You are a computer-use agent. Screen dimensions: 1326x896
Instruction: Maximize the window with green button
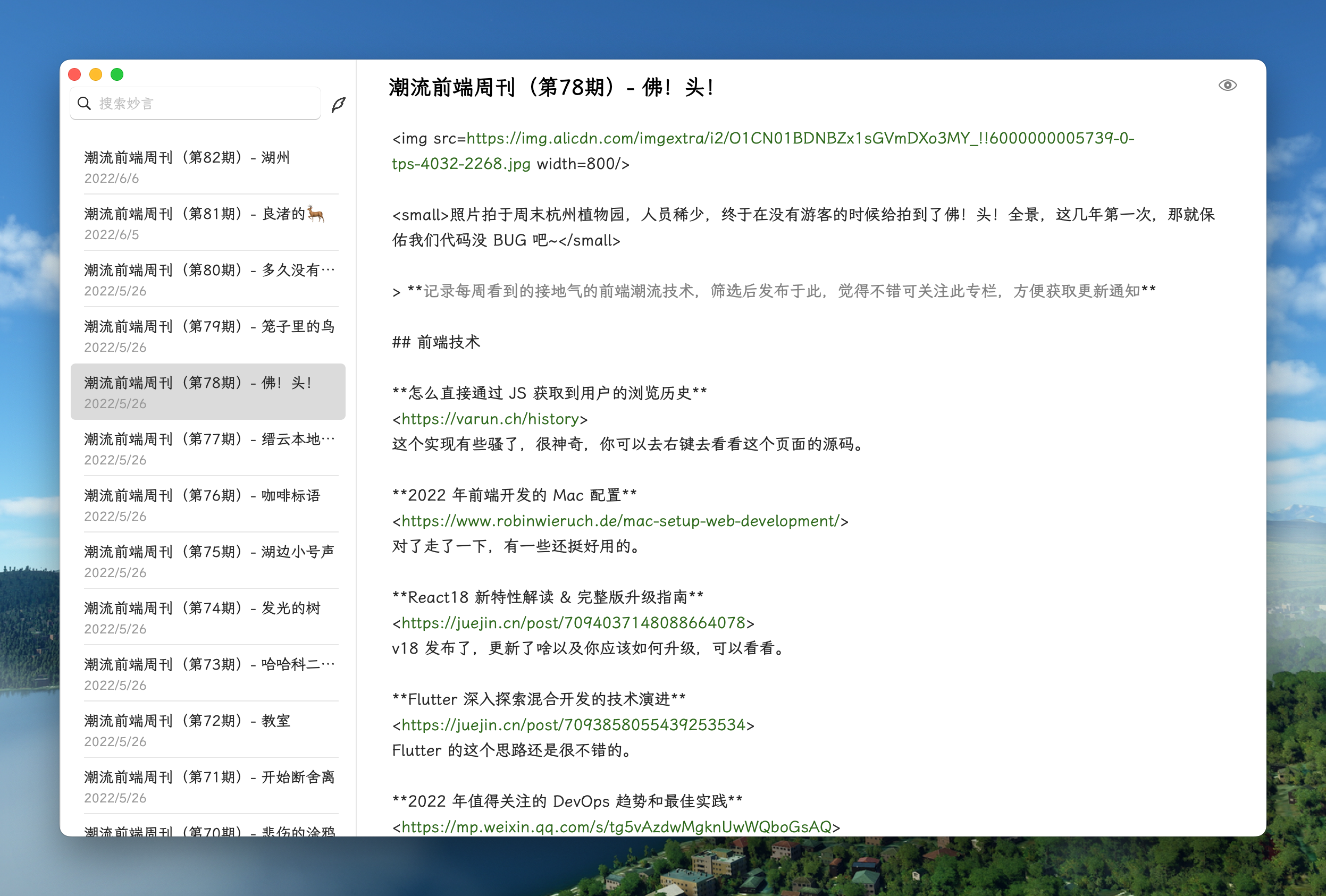[x=117, y=74]
